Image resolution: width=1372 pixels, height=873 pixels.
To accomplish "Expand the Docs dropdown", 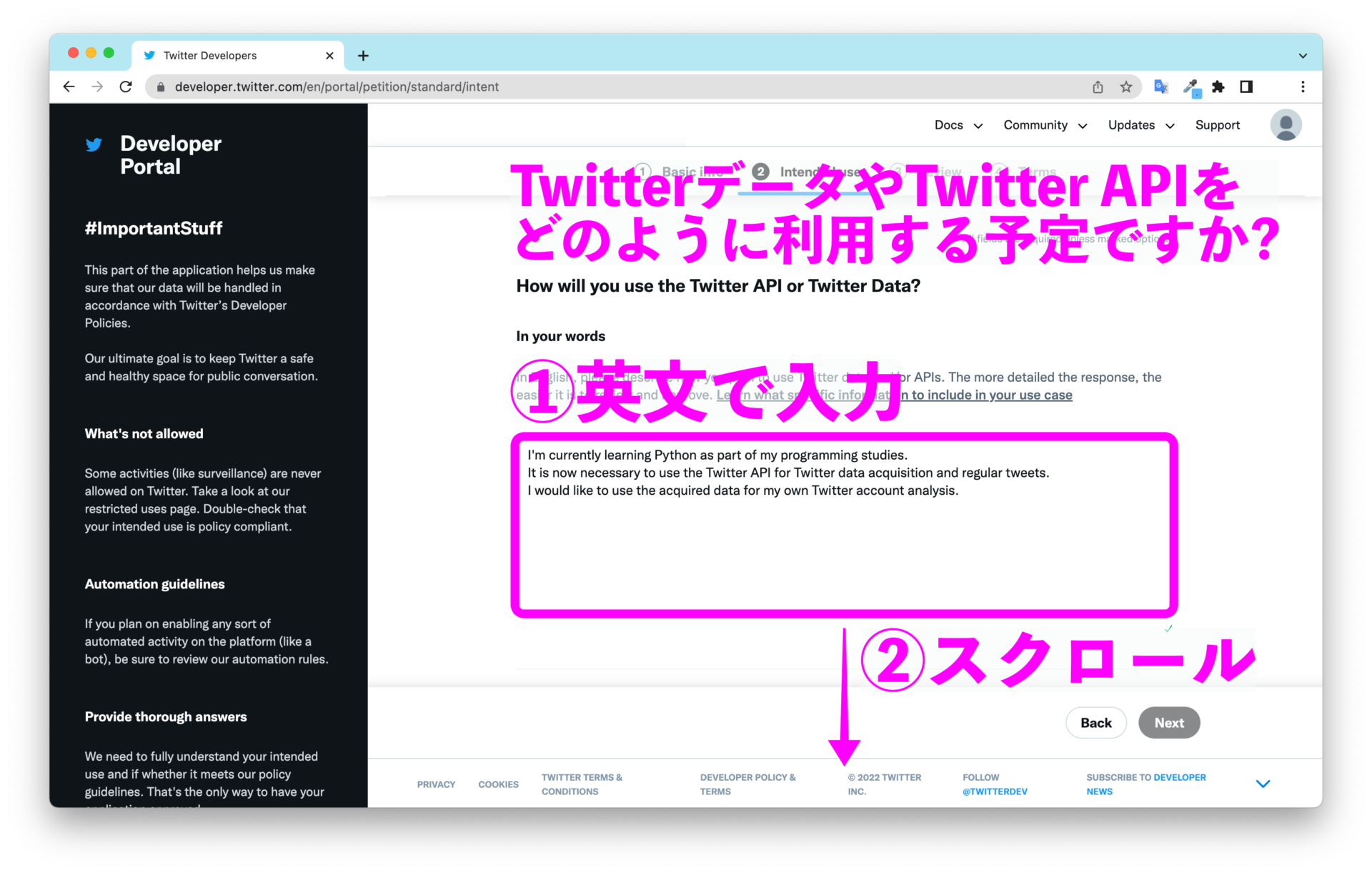I will pos(958,124).
